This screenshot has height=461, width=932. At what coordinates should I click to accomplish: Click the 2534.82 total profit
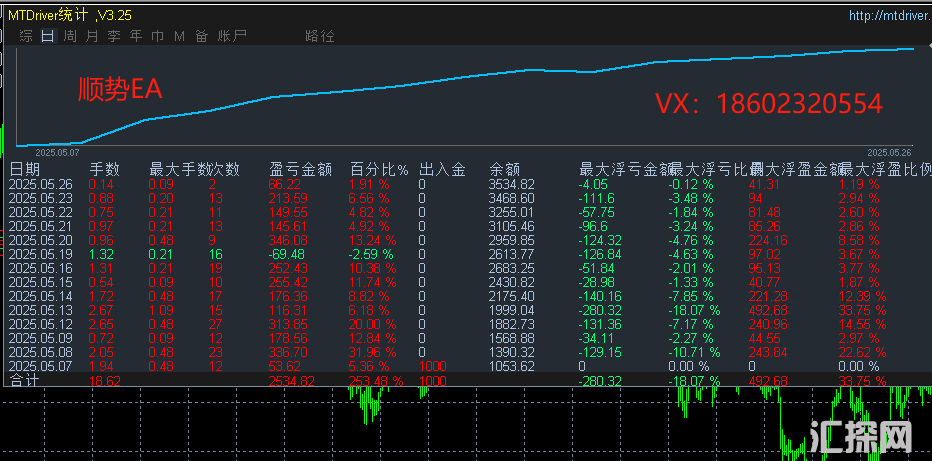click(x=292, y=381)
